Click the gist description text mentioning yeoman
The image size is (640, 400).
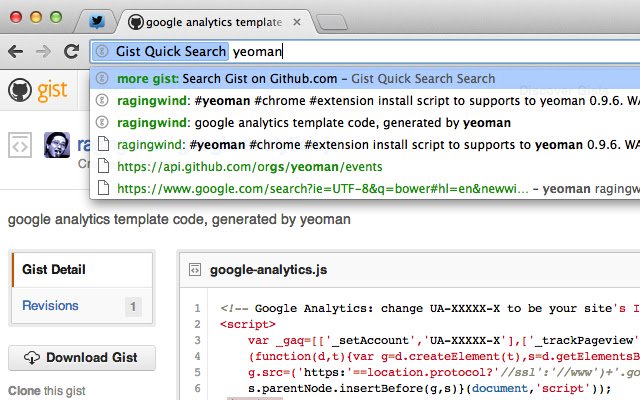point(179,220)
